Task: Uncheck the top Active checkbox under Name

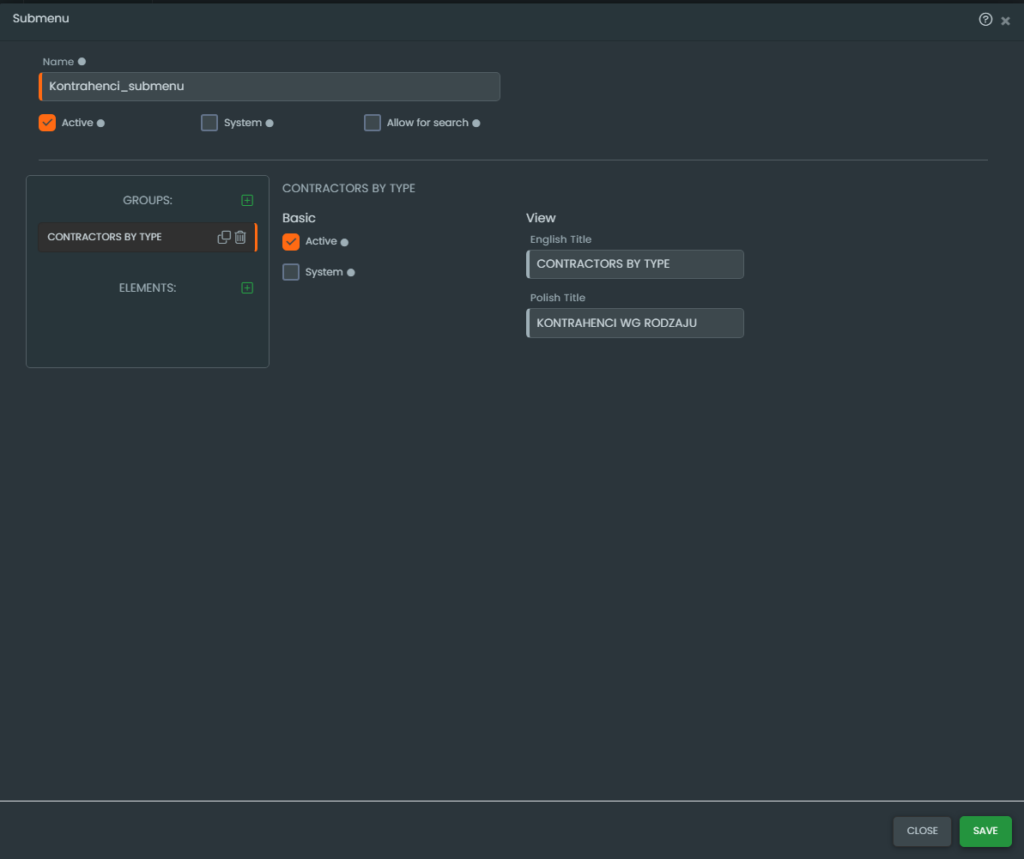Action: pos(47,123)
